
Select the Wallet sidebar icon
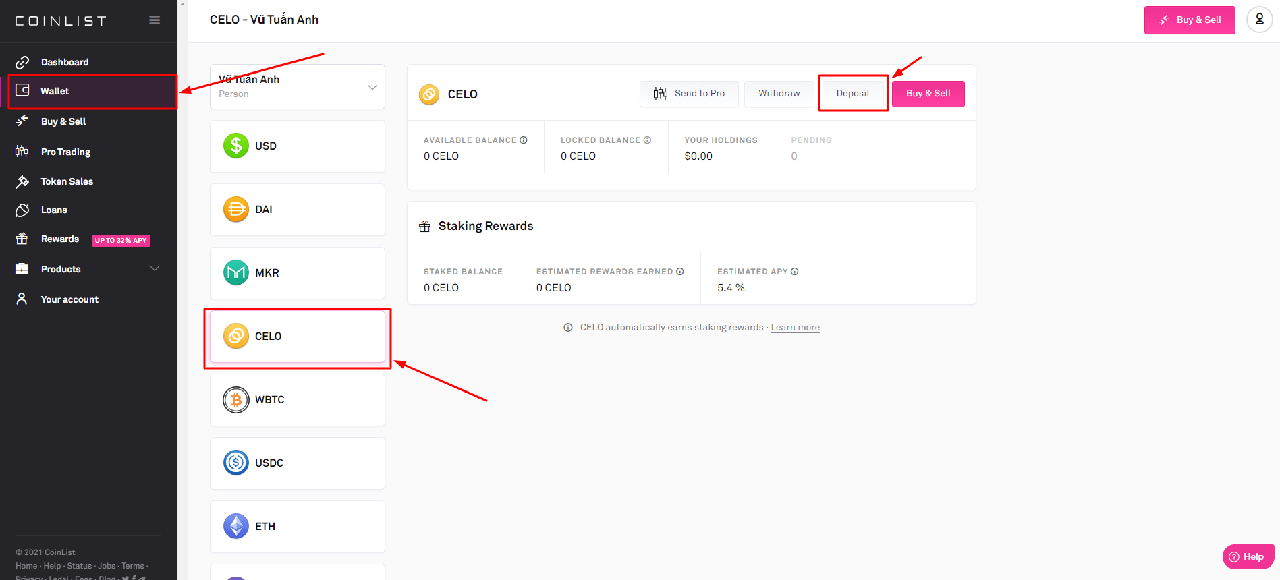click(x=21, y=91)
